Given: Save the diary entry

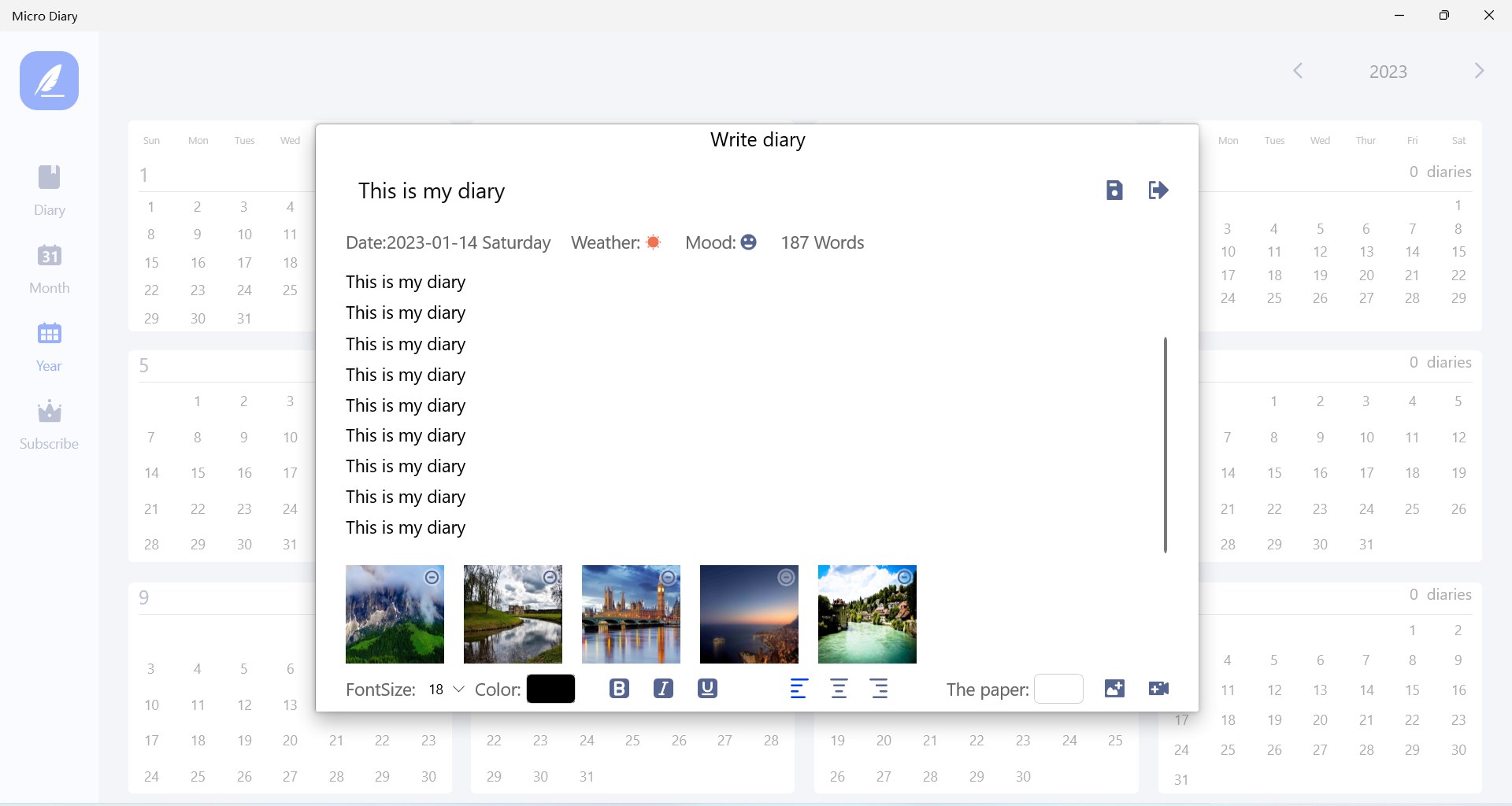Looking at the screenshot, I should click(1114, 190).
